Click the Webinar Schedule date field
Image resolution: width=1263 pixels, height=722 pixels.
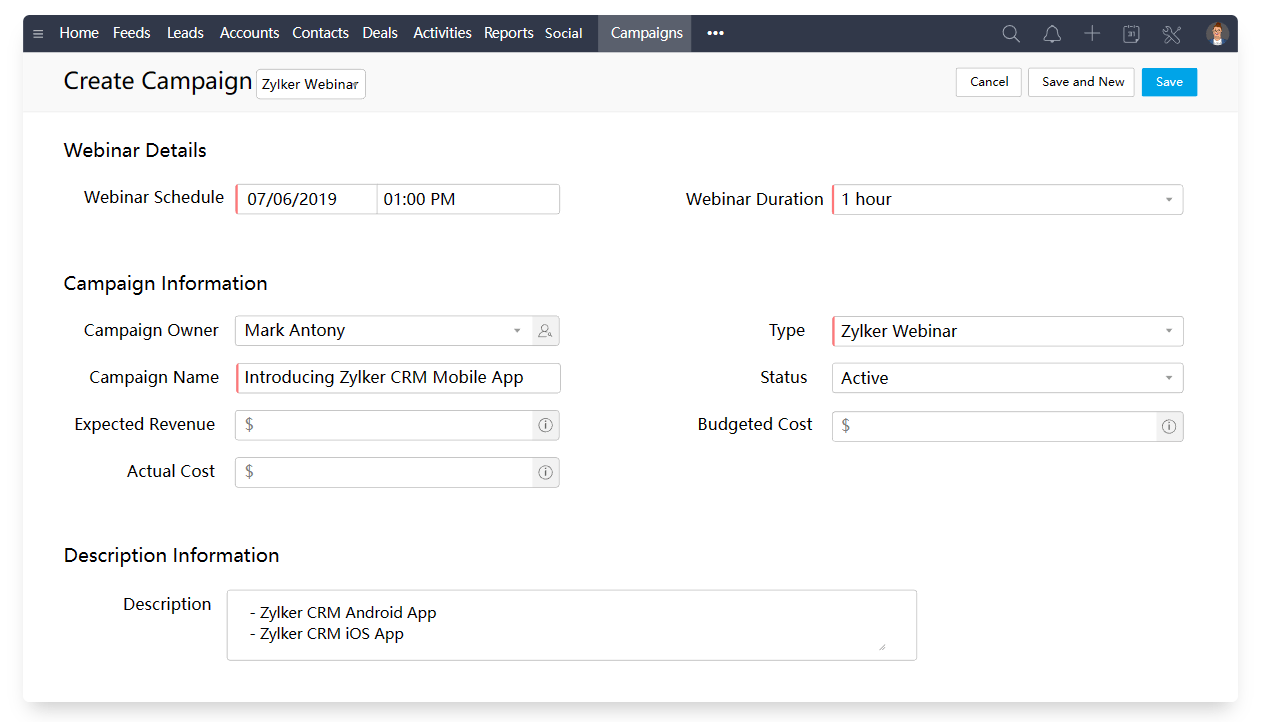point(307,199)
